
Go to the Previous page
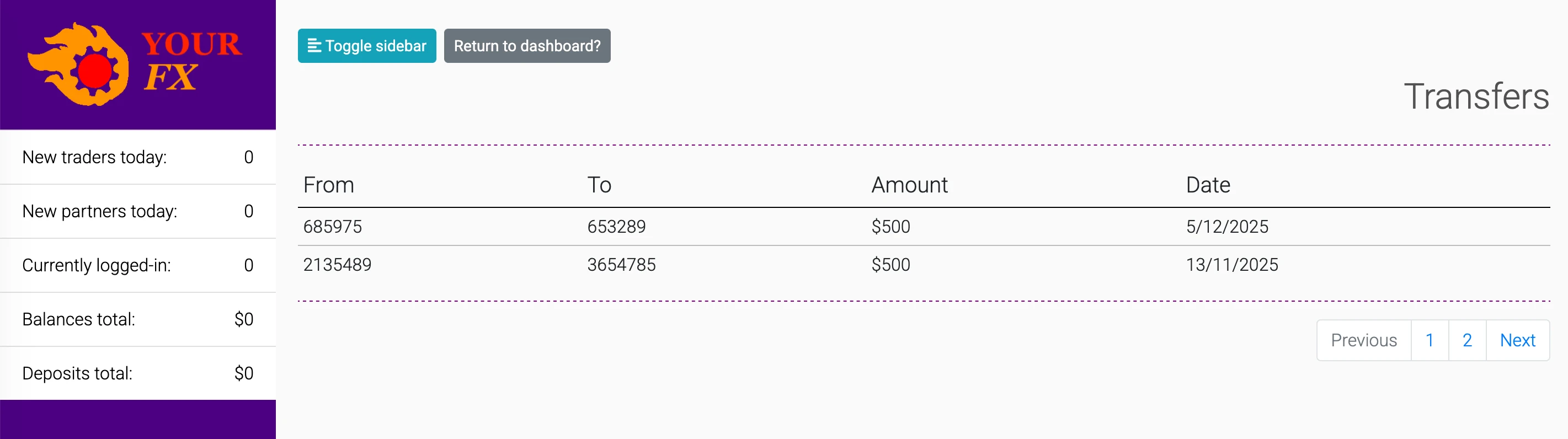coord(1363,340)
